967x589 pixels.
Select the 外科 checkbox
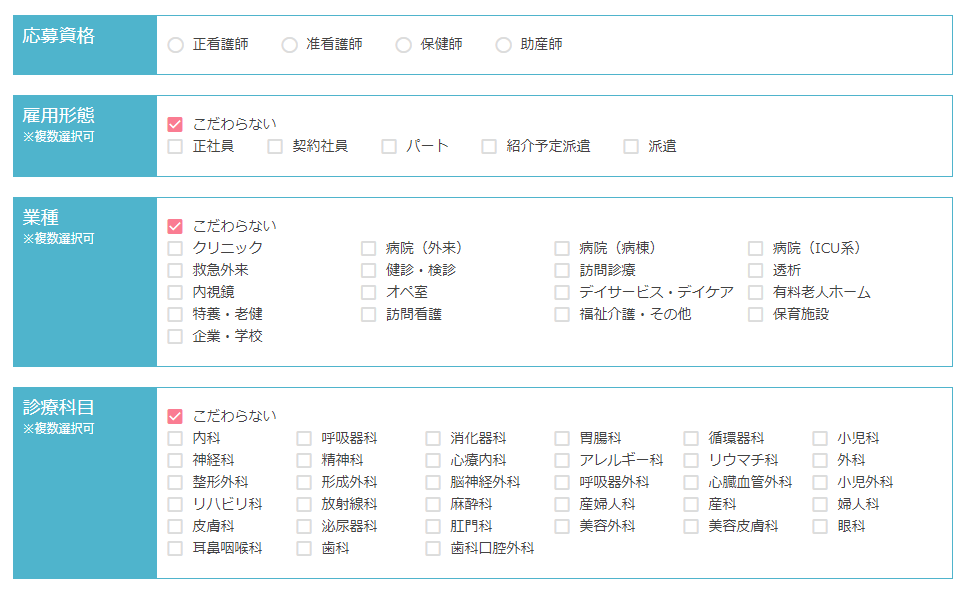[x=820, y=461]
